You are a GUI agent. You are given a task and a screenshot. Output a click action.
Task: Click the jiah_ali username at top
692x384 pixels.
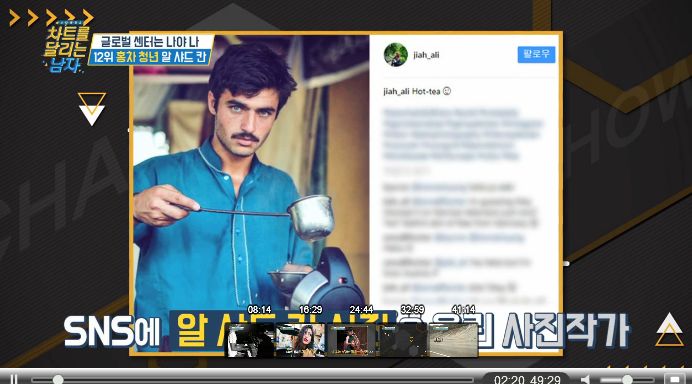(x=426, y=55)
